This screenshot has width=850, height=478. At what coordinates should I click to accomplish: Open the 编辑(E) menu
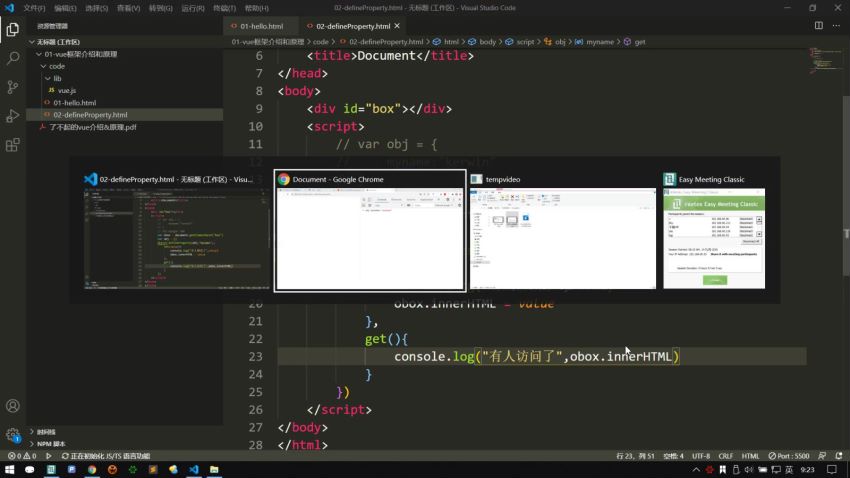click(x=65, y=8)
